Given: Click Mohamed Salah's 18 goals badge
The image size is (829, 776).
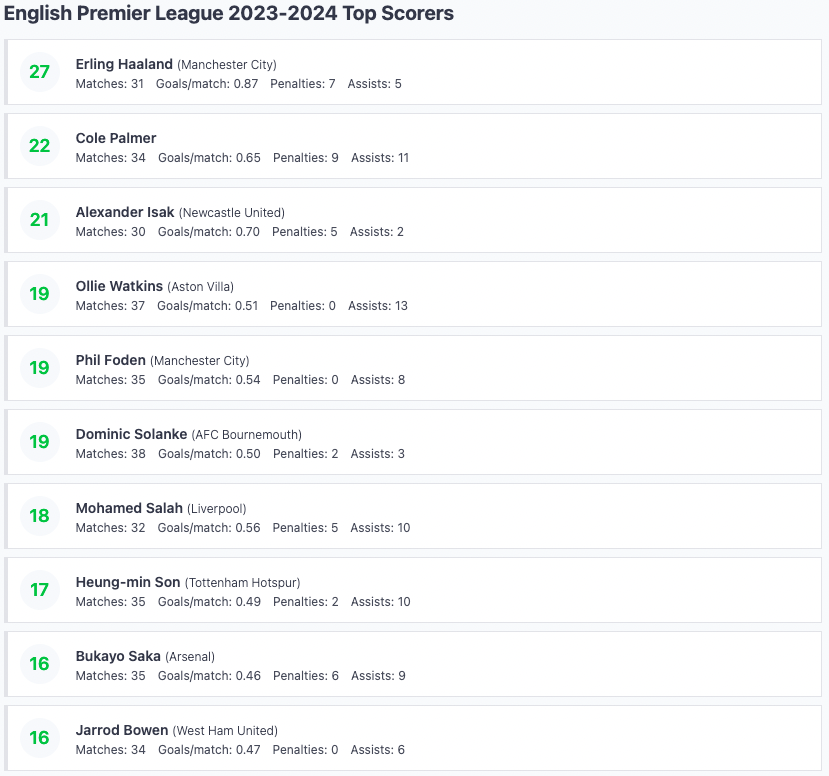Looking at the screenshot, I should tap(40, 516).
